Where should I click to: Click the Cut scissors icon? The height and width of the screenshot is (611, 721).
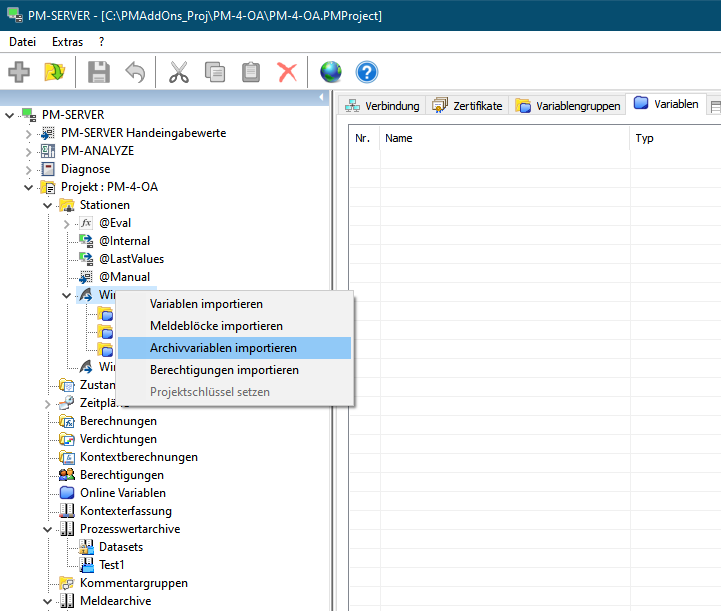pyautogui.click(x=179, y=72)
